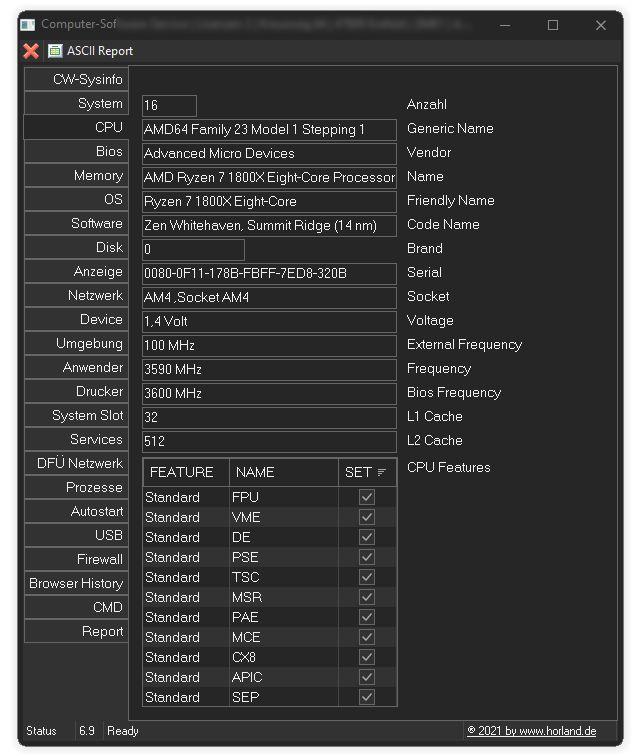Open the www.horland.de copyright link

coord(531,731)
